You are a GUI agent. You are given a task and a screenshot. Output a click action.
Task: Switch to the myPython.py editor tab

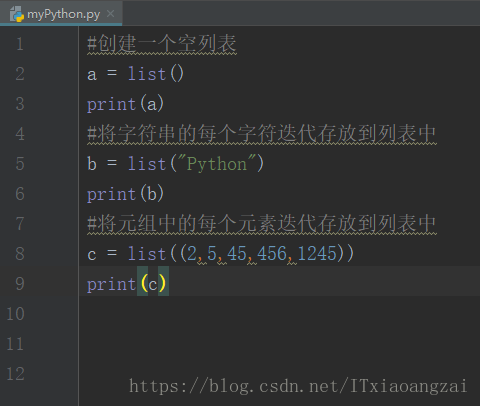click(x=61, y=13)
